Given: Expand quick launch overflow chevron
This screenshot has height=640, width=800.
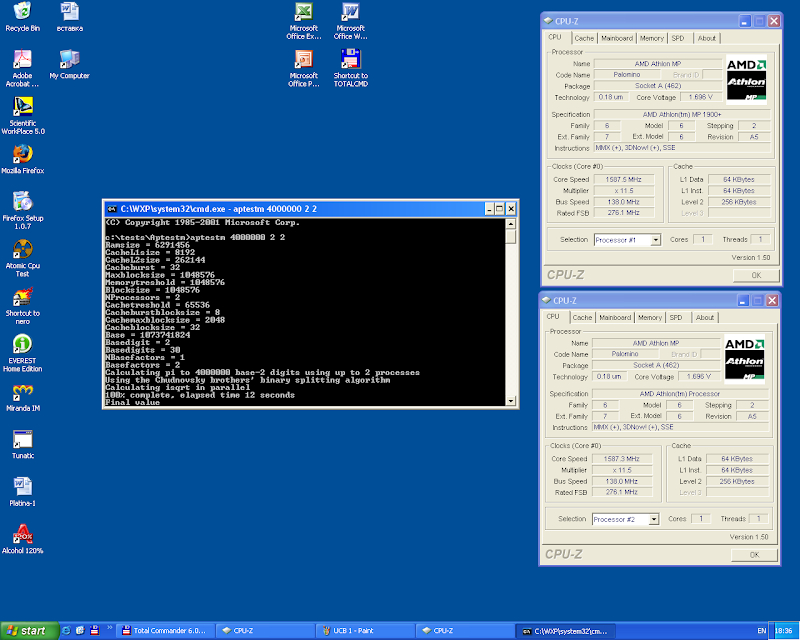Looking at the screenshot, I should [x=109, y=628].
